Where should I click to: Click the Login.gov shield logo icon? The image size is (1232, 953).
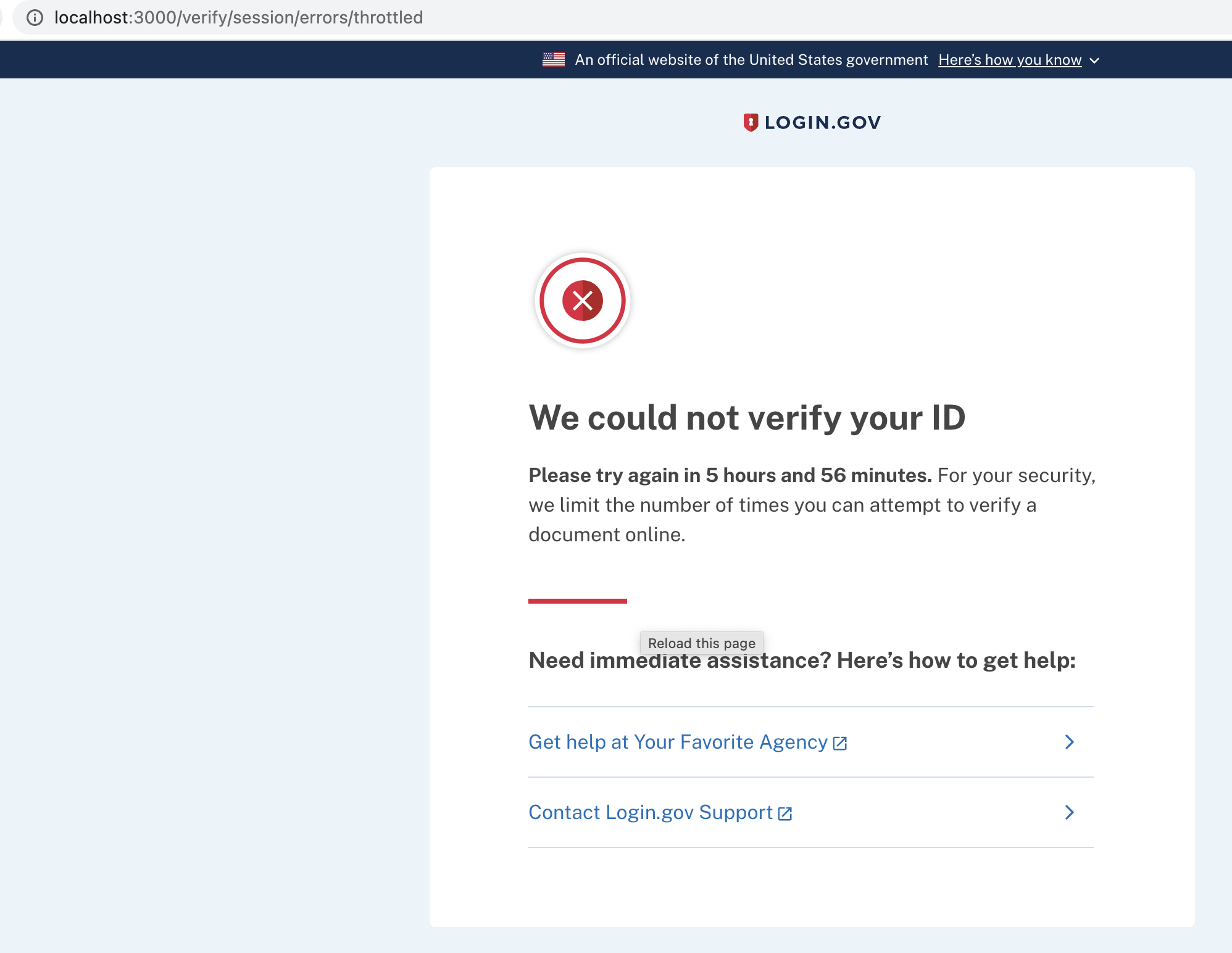click(750, 122)
